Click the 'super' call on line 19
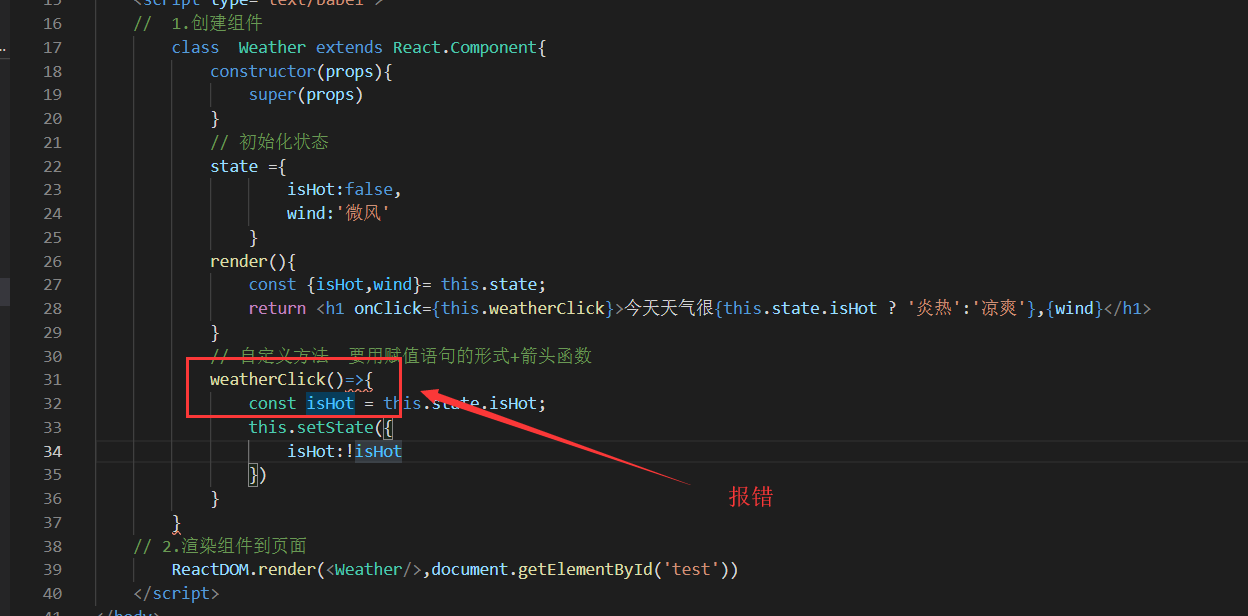This screenshot has width=1248, height=616. (x=273, y=95)
